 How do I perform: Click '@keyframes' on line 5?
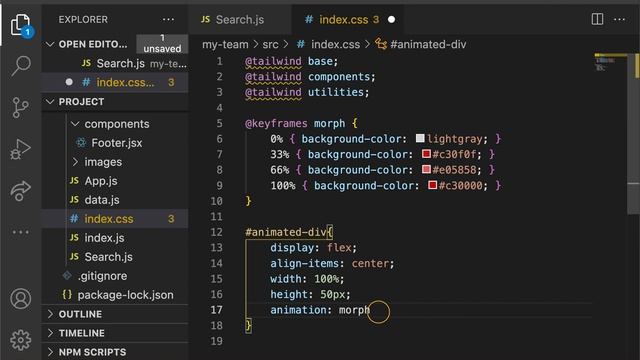[x=276, y=123]
